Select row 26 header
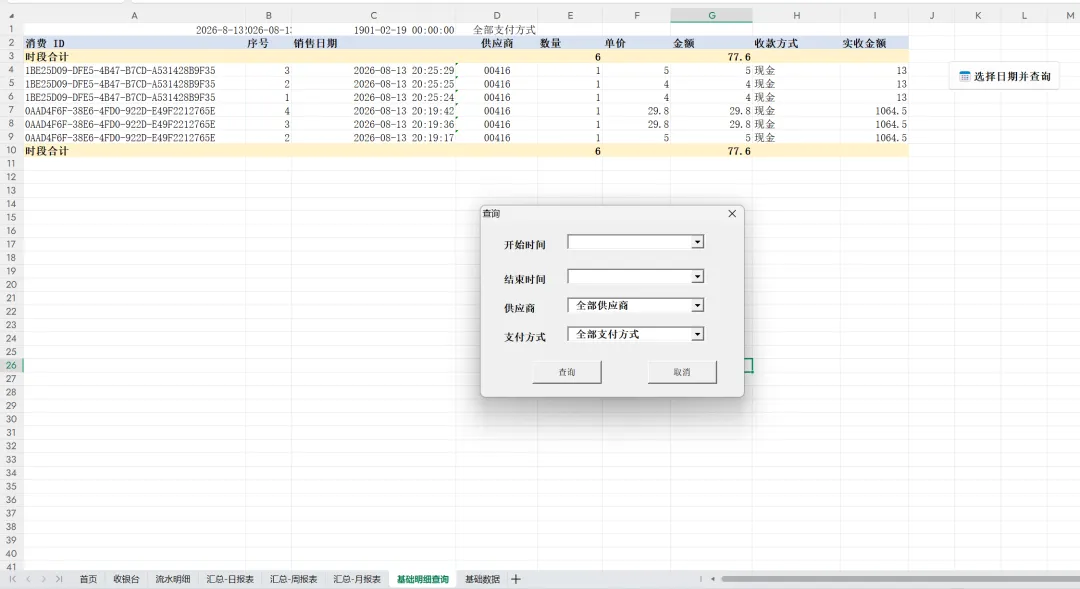Screen dimensions: 1080x589 pyautogui.click(x=11, y=365)
